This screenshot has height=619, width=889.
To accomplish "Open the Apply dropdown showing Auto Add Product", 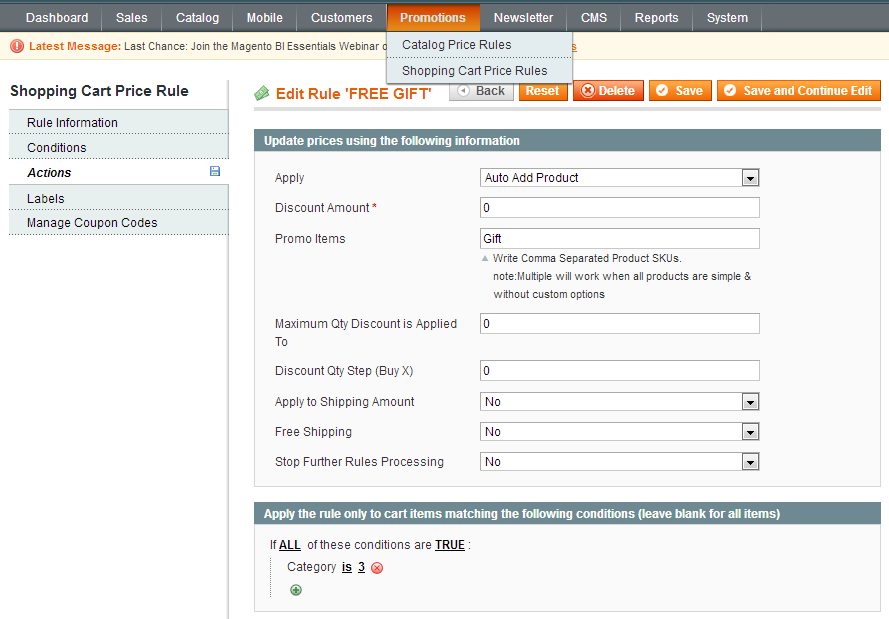I will [x=619, y=178].
